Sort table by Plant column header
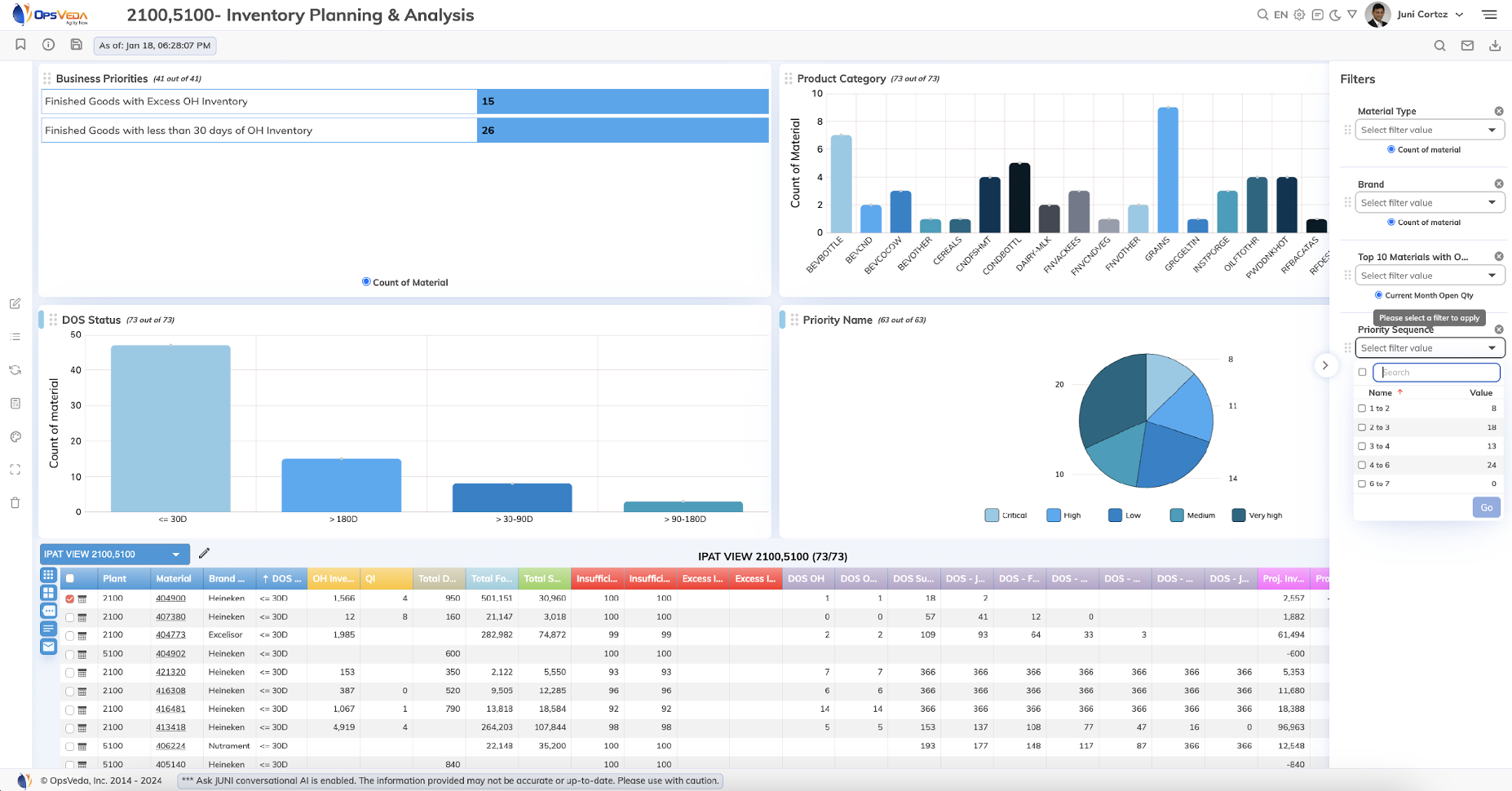1512x791 pixels. pos(115,579)
